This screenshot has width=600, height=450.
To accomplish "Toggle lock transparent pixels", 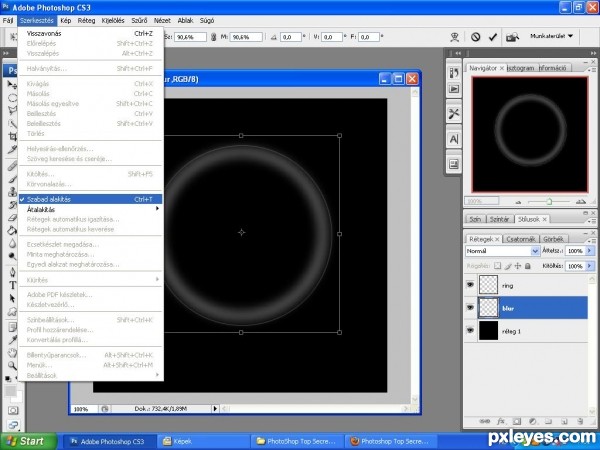I will pyautogui.click(x=497, y=266).
